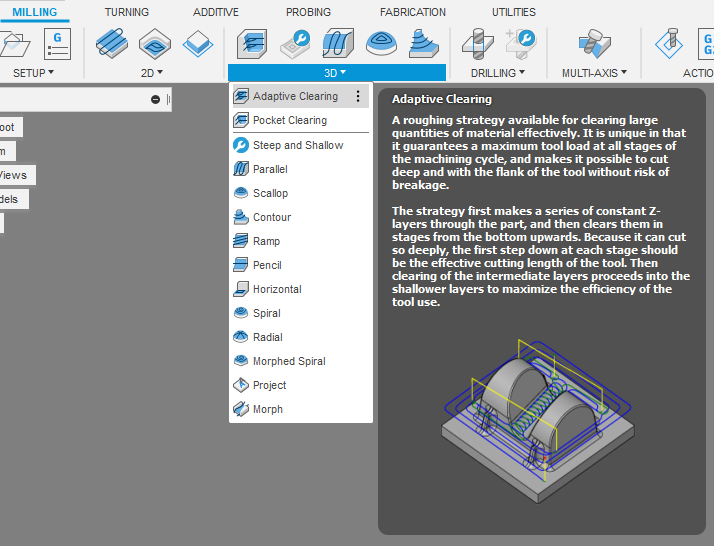The height and width of the screenshot is (546, 714).
Task: Expand the MULTI-AXIS dropdown
Action: click(594, 73)
